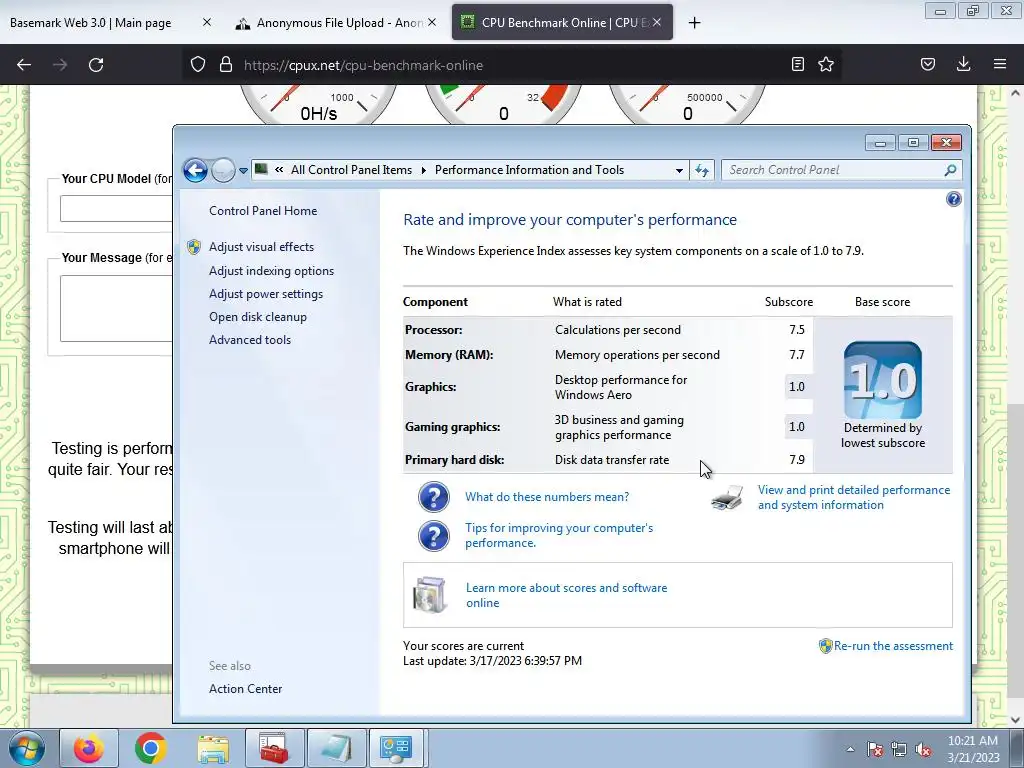Click Re-run the assessment
The image size is (1024, 768).
pyautogui.click(x=893, y=646)
